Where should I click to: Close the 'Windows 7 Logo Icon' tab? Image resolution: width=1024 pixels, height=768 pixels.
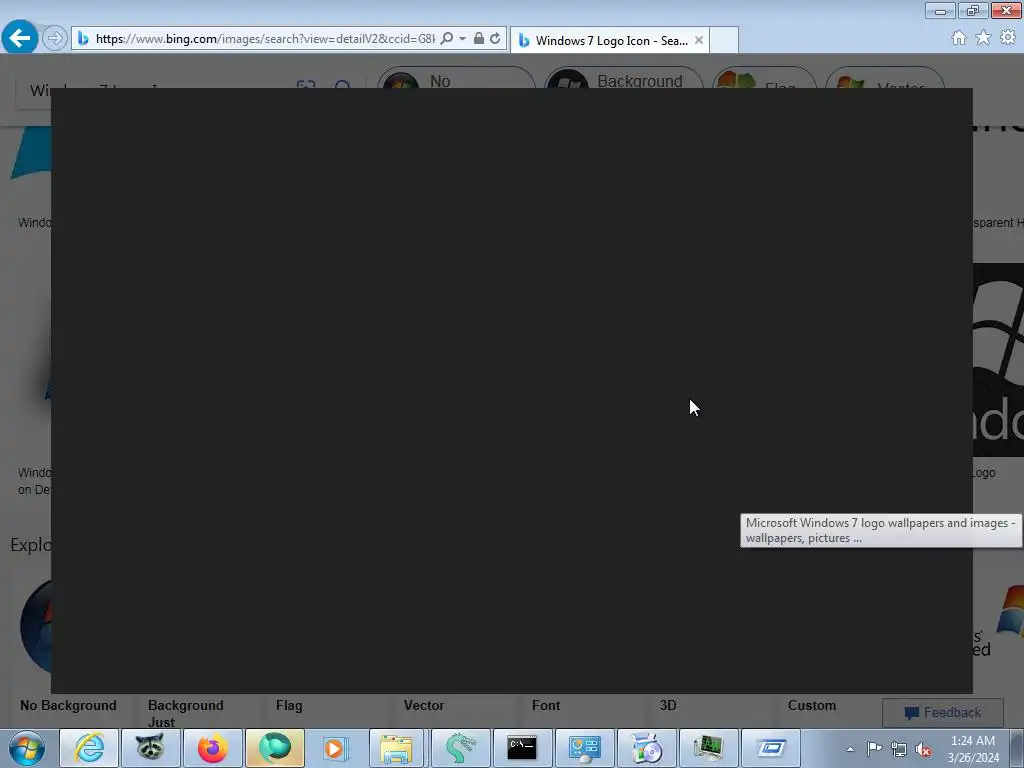[x=699, y=40]
